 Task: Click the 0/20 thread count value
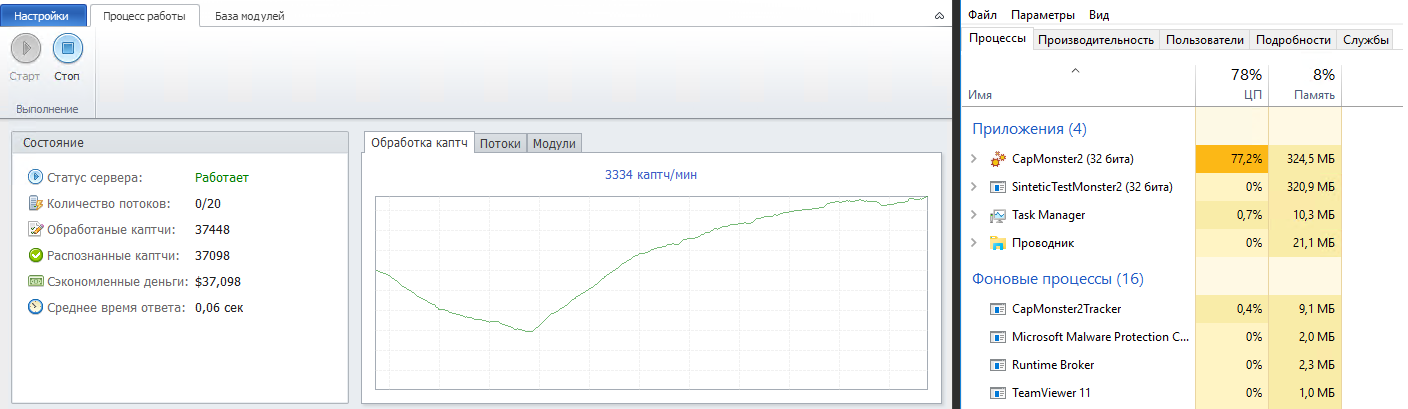207,204
